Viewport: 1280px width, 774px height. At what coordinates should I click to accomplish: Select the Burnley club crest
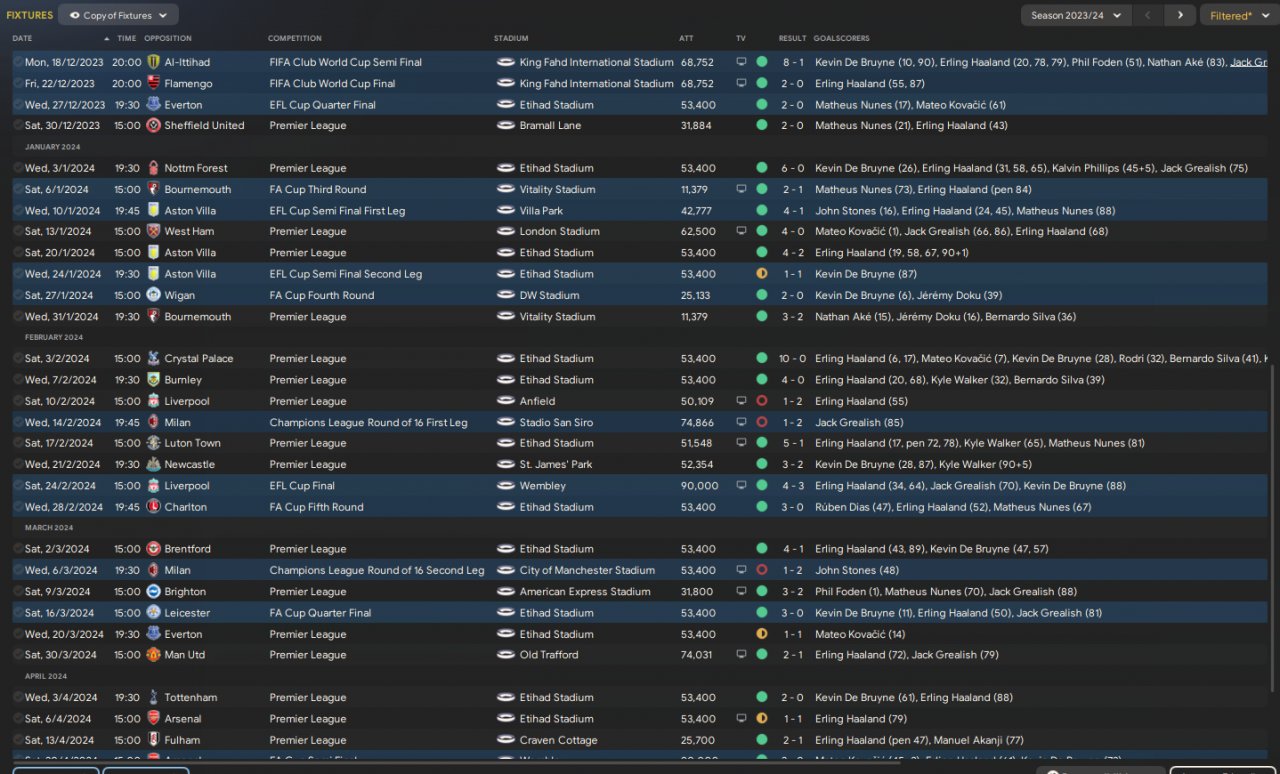point(153,380)
